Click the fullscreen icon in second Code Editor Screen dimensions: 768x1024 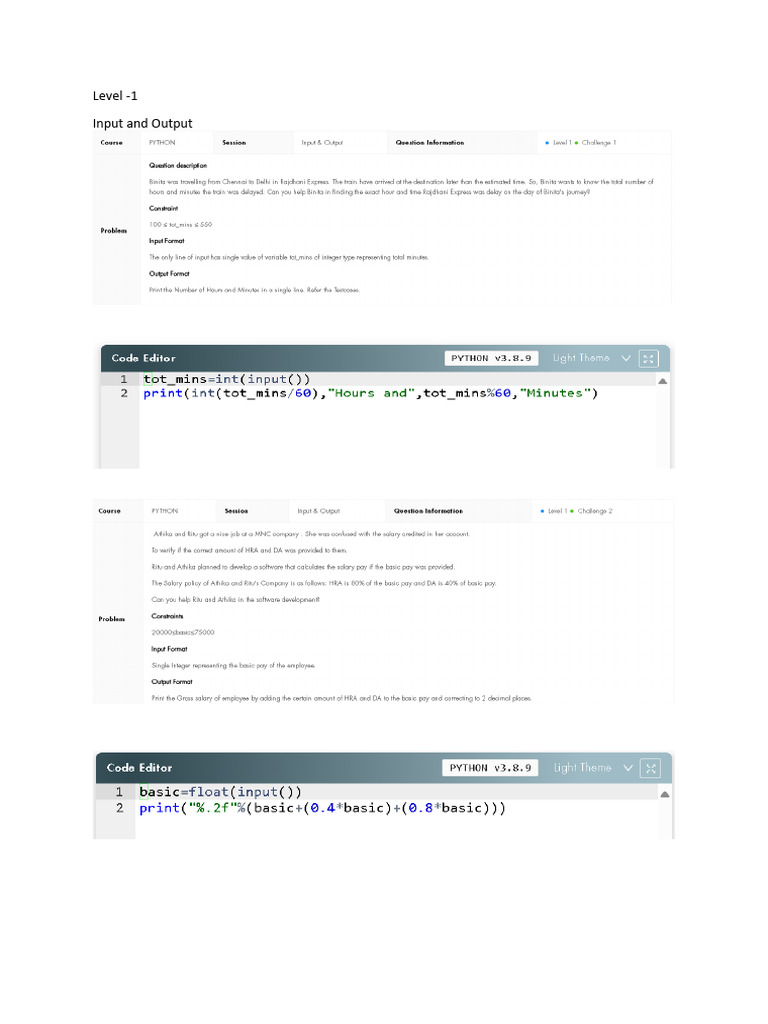click(650, 768)
